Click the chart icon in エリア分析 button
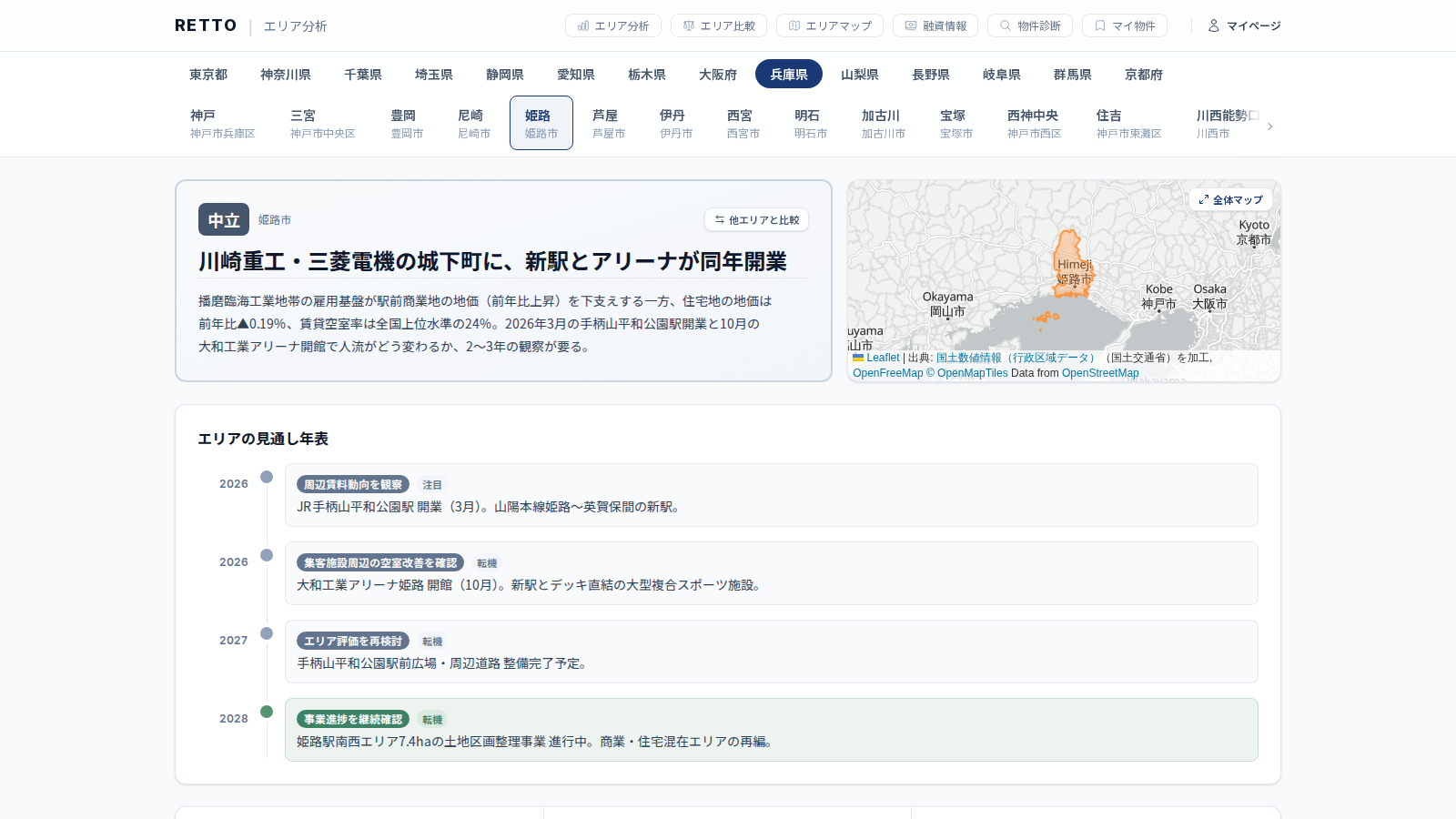 [583, 25]
